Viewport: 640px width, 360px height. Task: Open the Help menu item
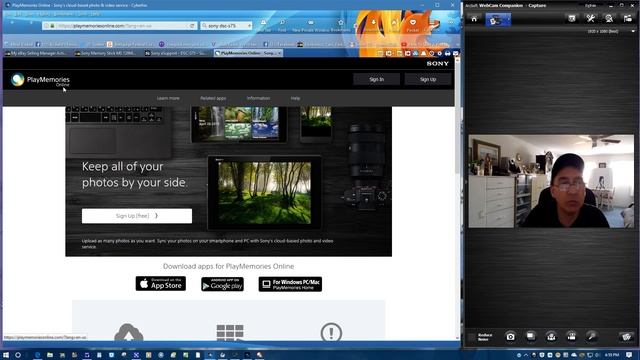click(296, 98)
